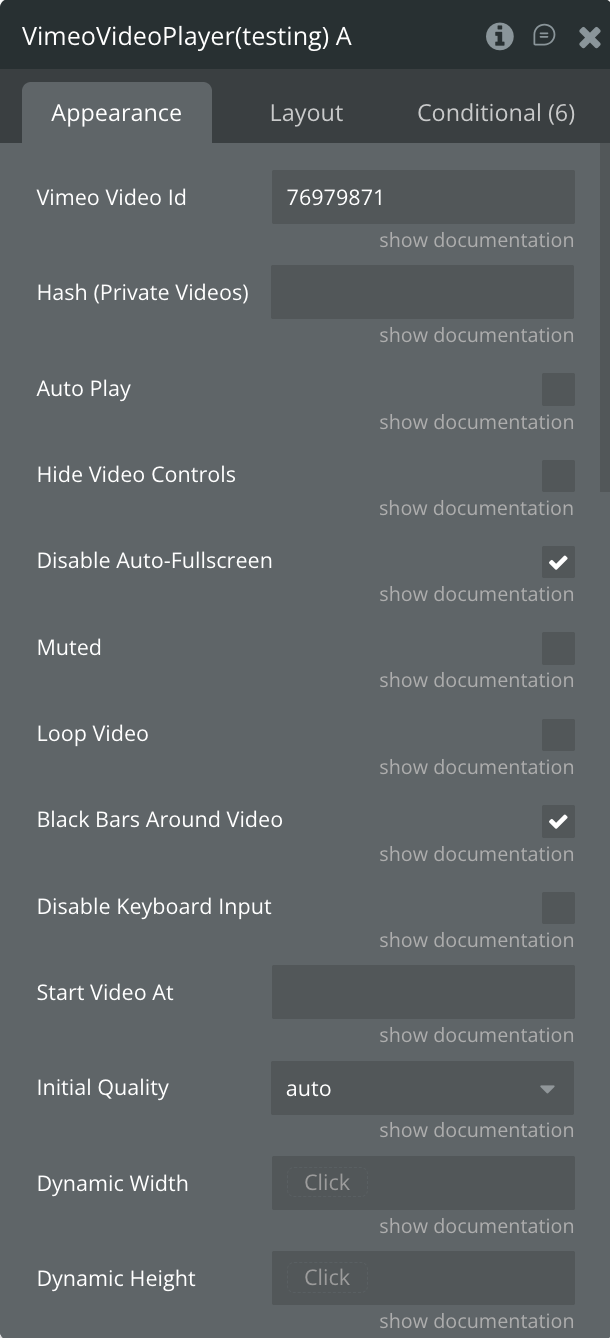The height and width of the screenshot is (1338, 610).
Task: Show documentation for Vimeo Video Id
Action: [x=476, y=240]
